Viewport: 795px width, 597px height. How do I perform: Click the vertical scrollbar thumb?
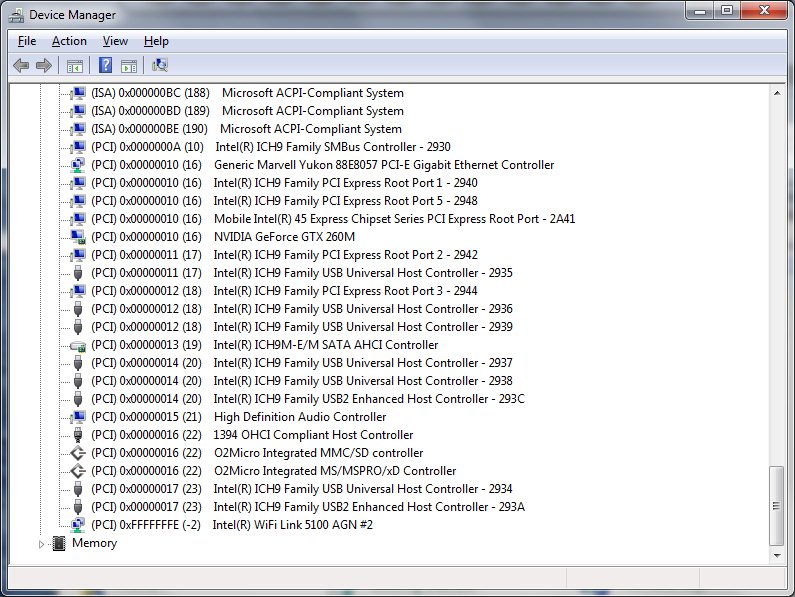[777, 506]
